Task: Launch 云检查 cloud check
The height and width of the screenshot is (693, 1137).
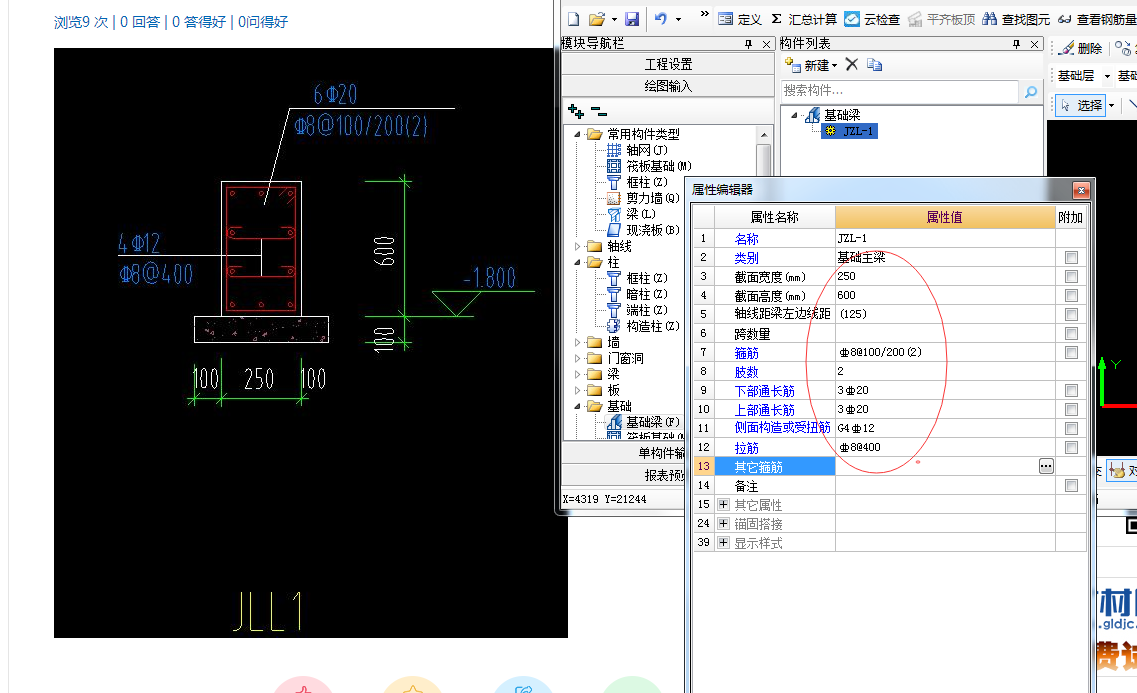Action: tap(872, 19)
